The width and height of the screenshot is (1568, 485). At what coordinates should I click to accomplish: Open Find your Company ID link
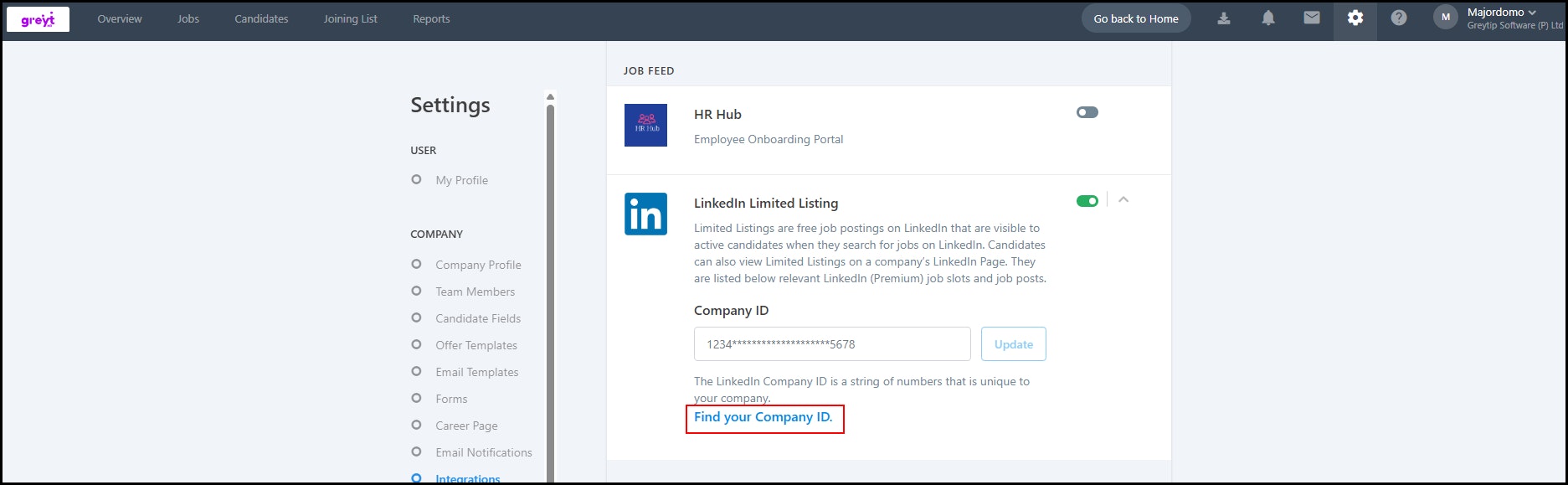point(763,417)
